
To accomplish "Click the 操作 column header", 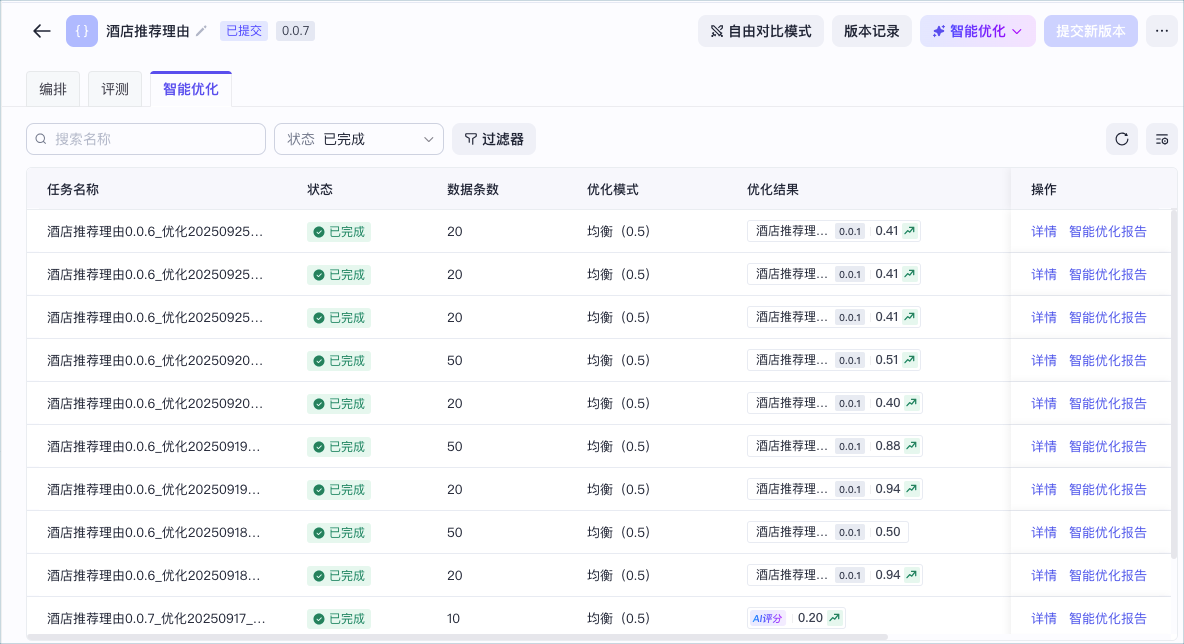I will point(1044,190).
